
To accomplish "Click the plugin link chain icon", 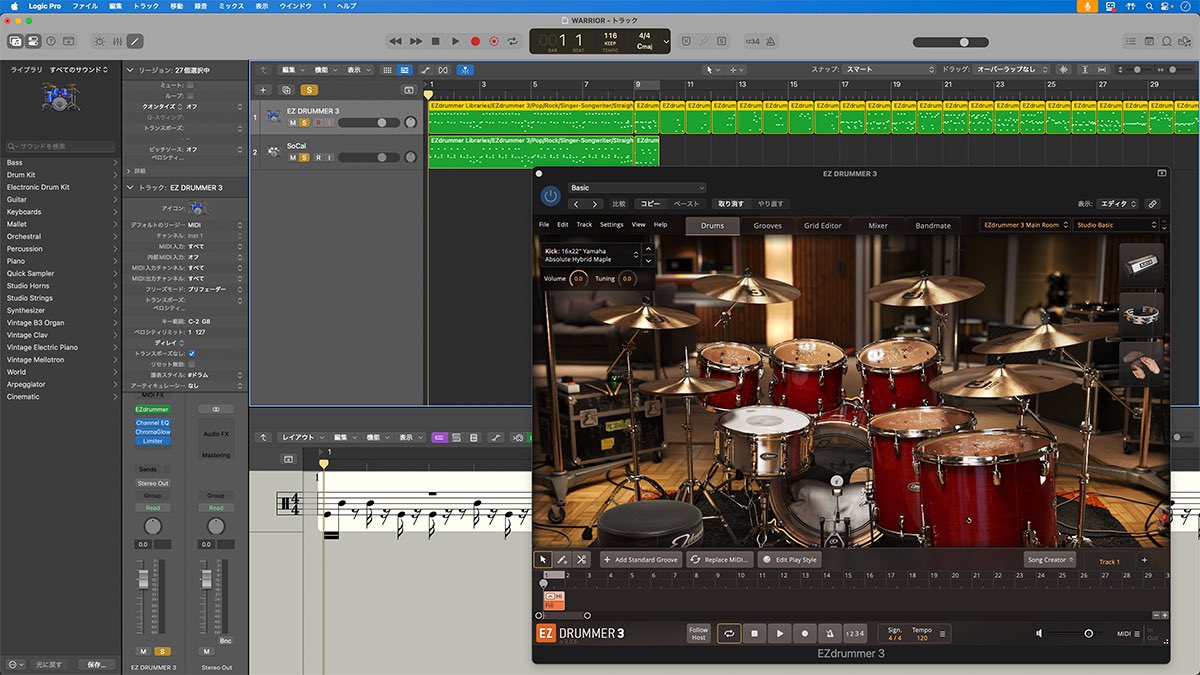I will tap(1153, 204).
